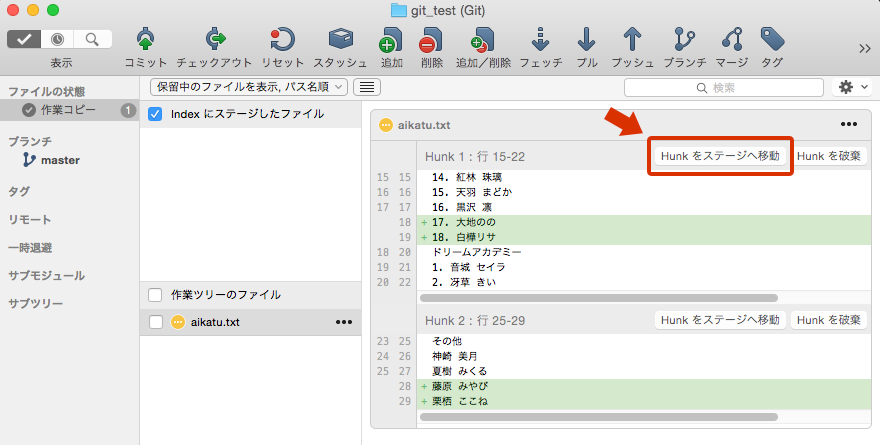The image size is (880, 445).
Task: Click added line 藤原 みやび
Action: [644, 386]
